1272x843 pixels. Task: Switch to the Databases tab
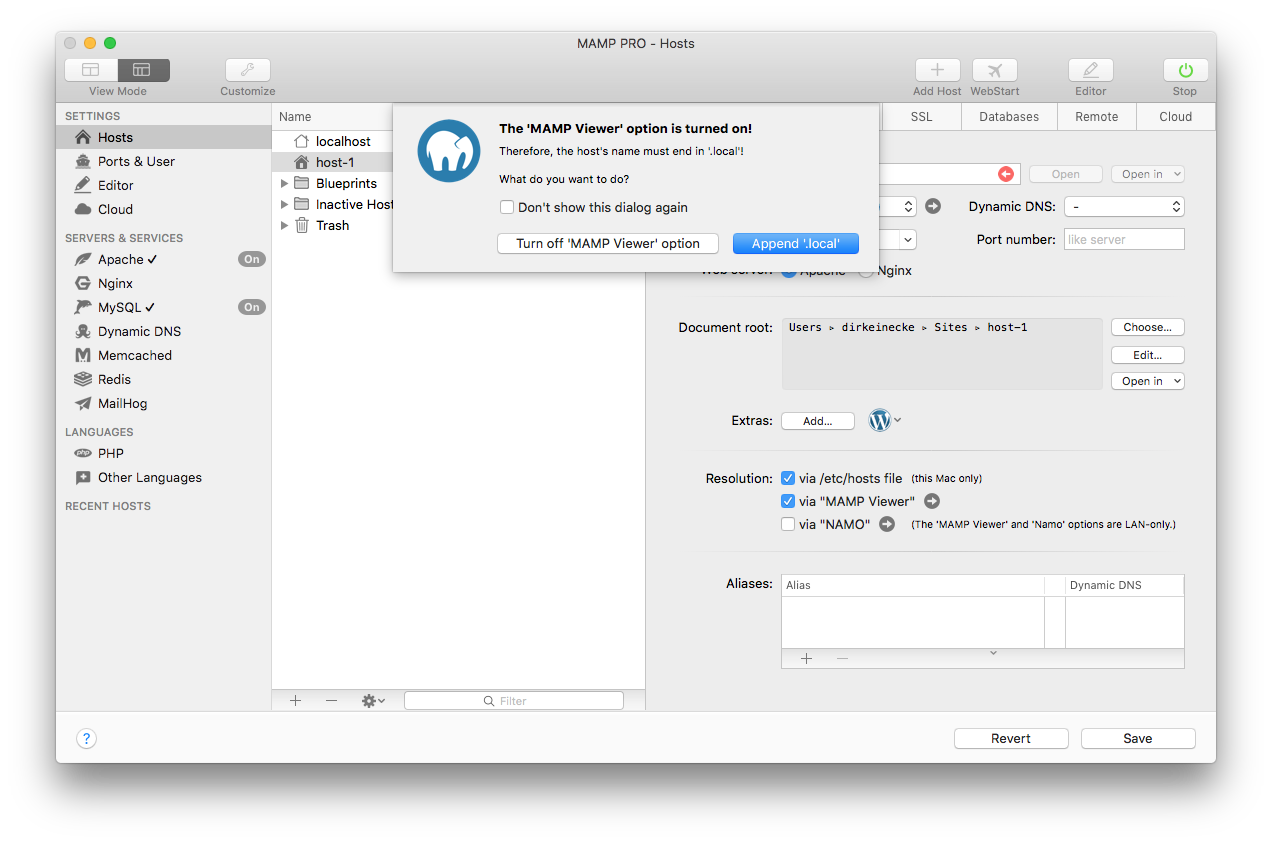point(1009,116)
